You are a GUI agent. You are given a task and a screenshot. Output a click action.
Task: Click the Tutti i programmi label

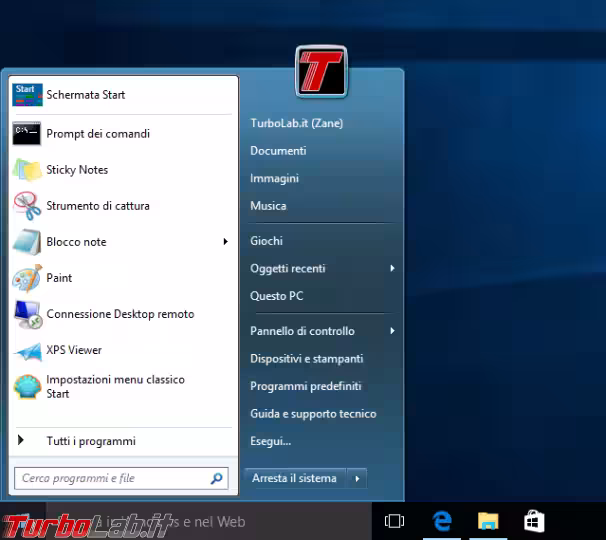click(91, 441)
